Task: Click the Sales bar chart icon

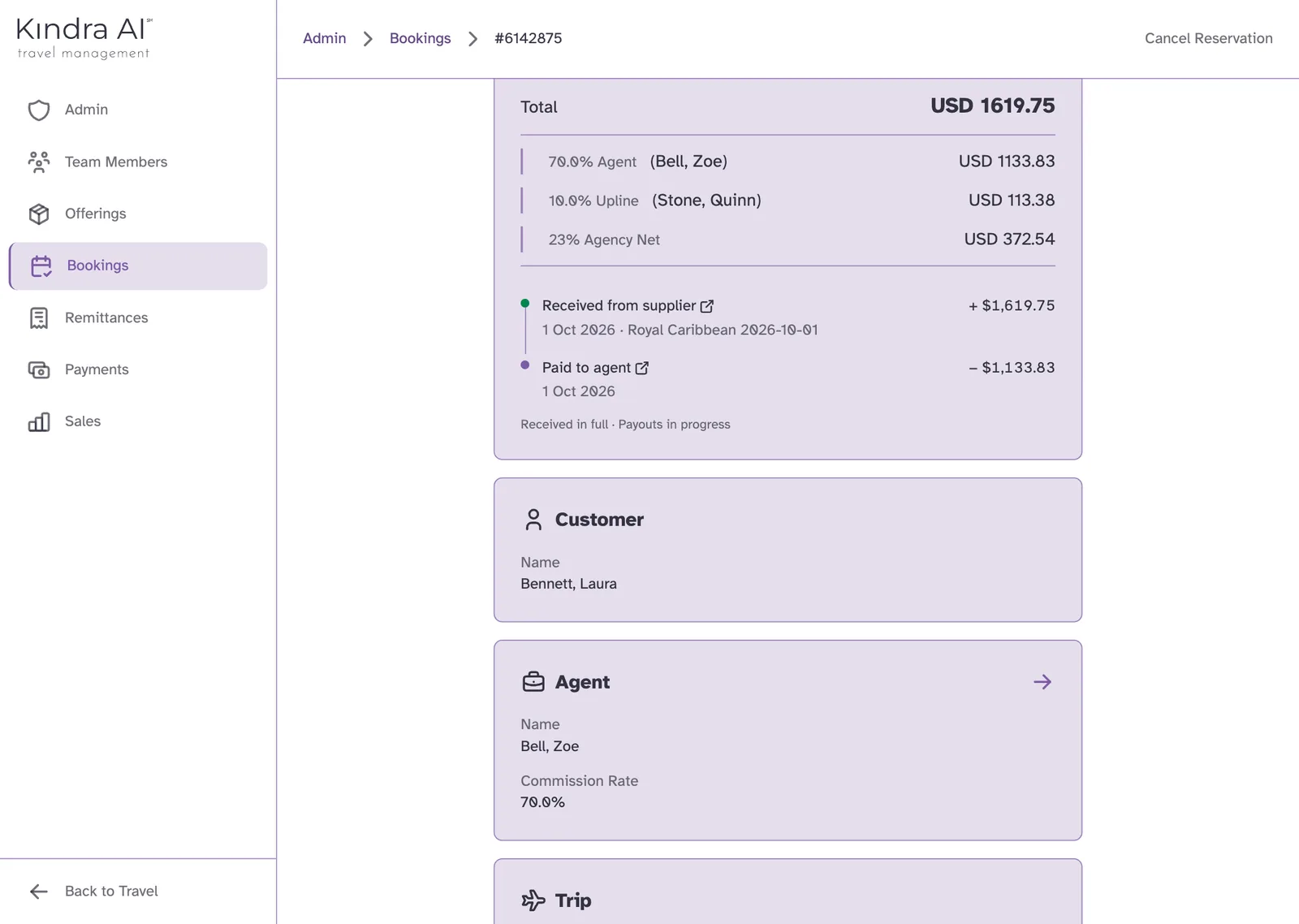Action: pyautogui.click(x=39, y=421)
